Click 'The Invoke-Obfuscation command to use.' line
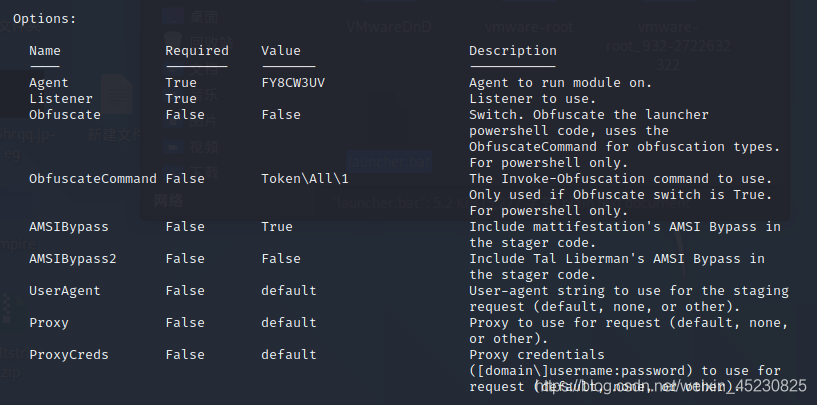The image size is (817, 405). [x=621, y=179]
